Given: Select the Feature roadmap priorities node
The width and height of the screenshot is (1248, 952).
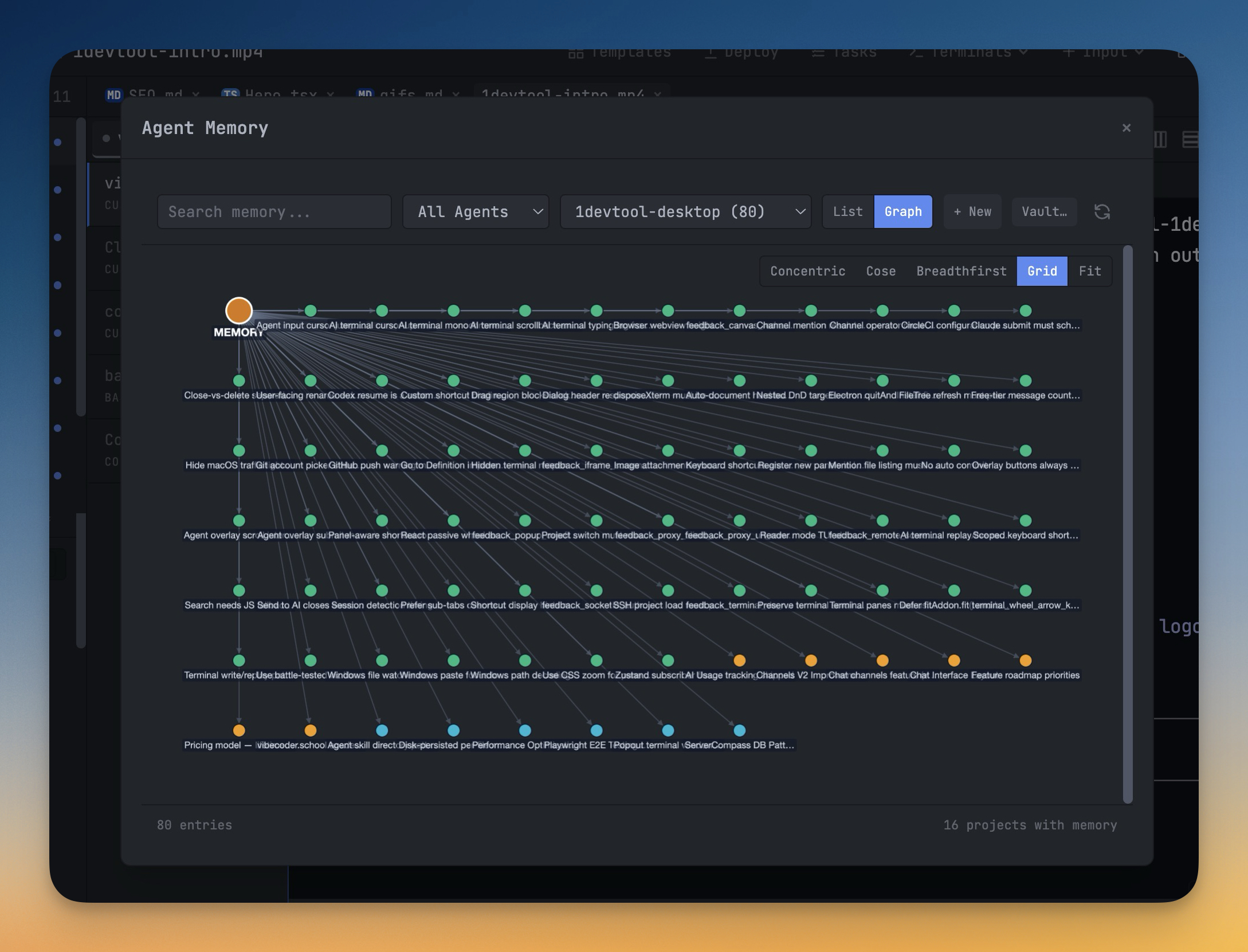Looking at the screenshot, I should [1025, 660].
